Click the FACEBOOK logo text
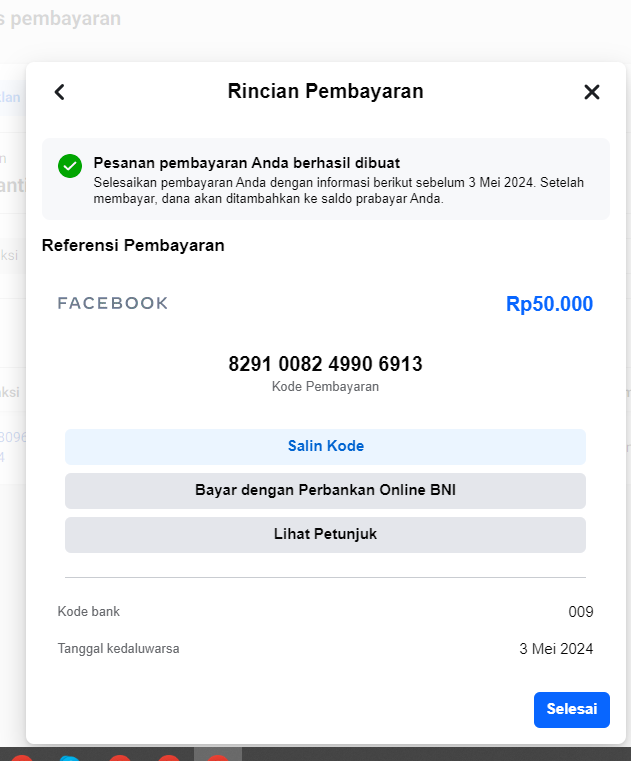Image resolution: width=631 pixels, height=761 pixels. 113,303
